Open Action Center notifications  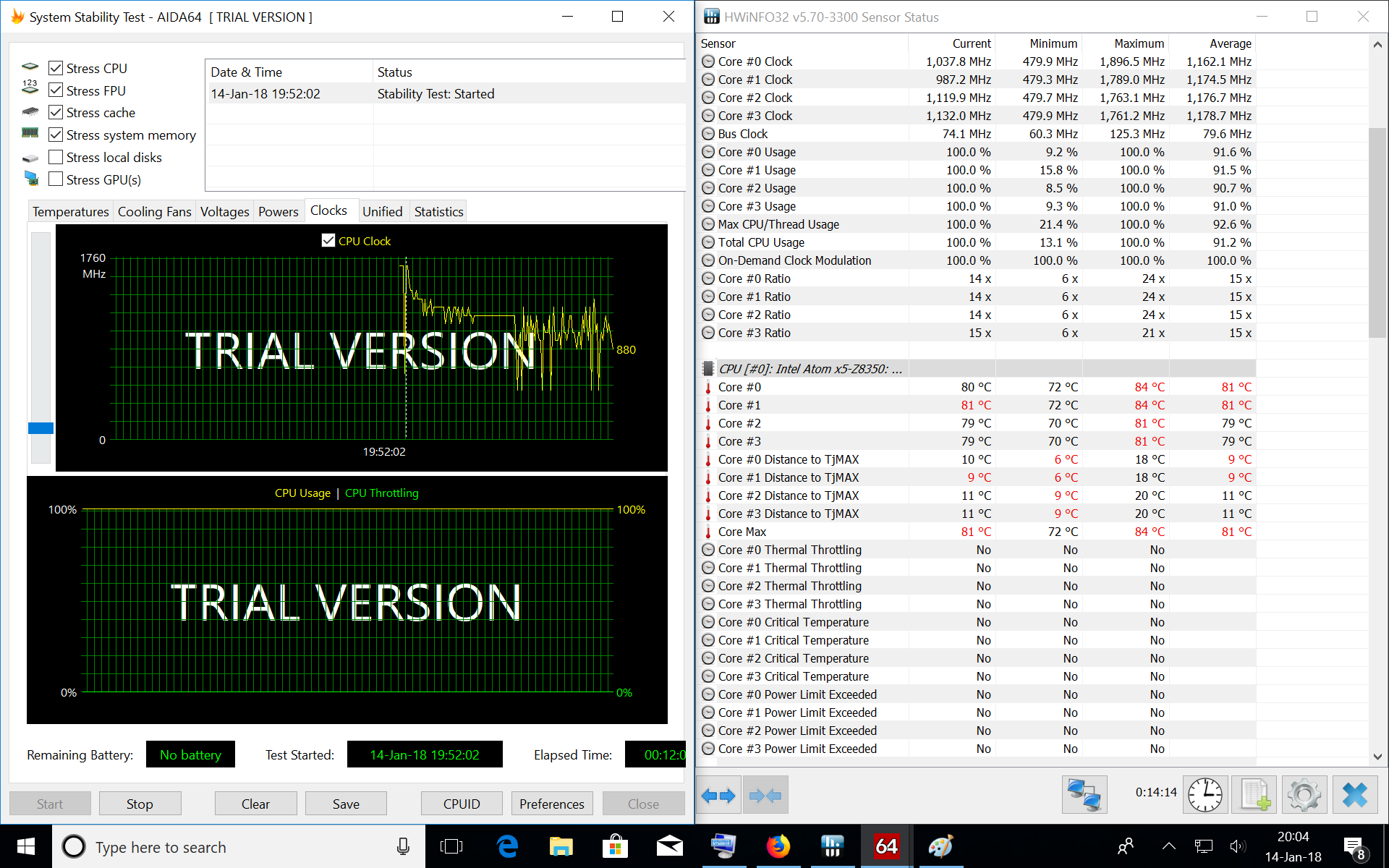pyautogui.click(x=1354, y=846)
